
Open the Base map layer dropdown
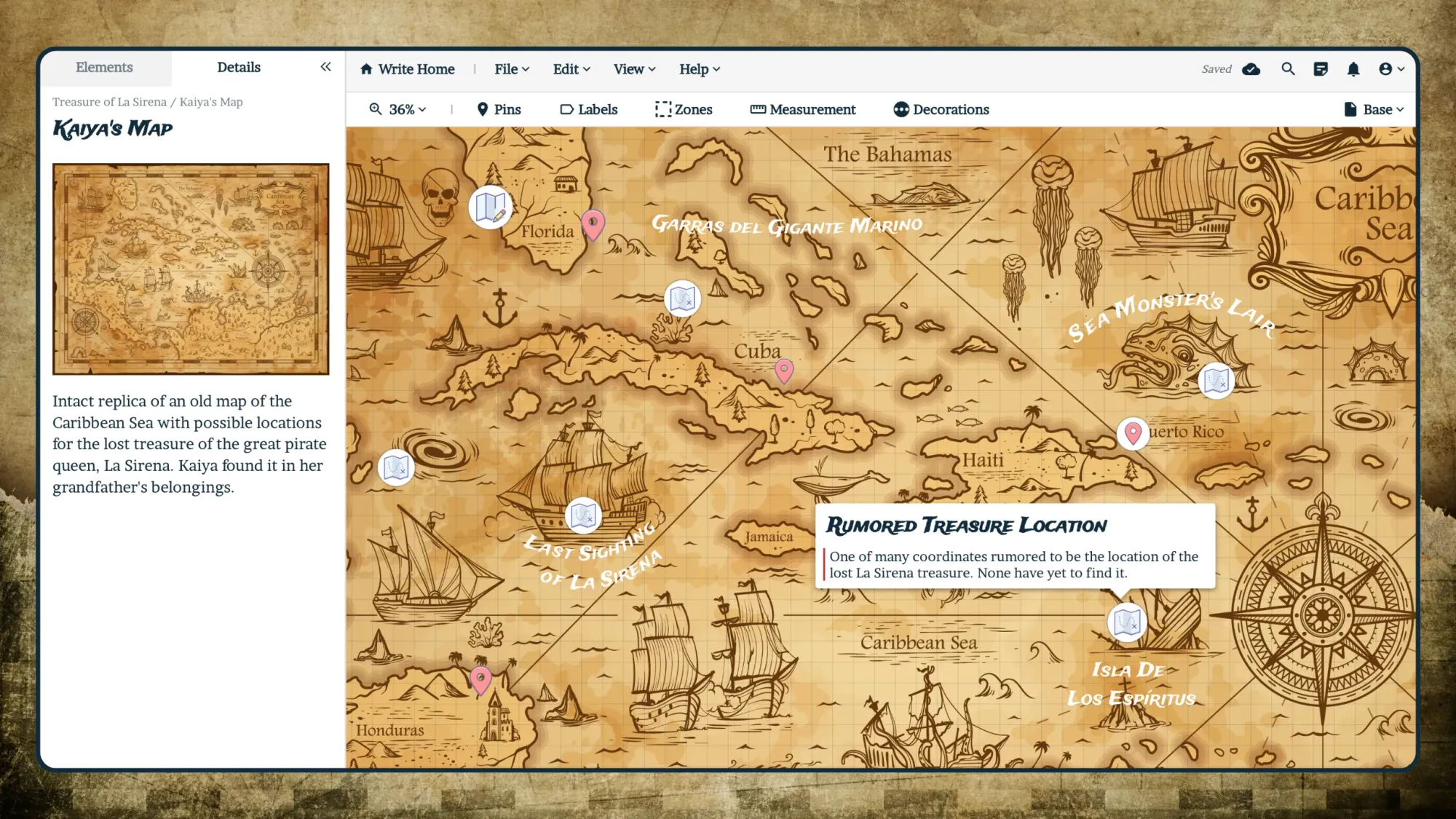pos(1374,109)
